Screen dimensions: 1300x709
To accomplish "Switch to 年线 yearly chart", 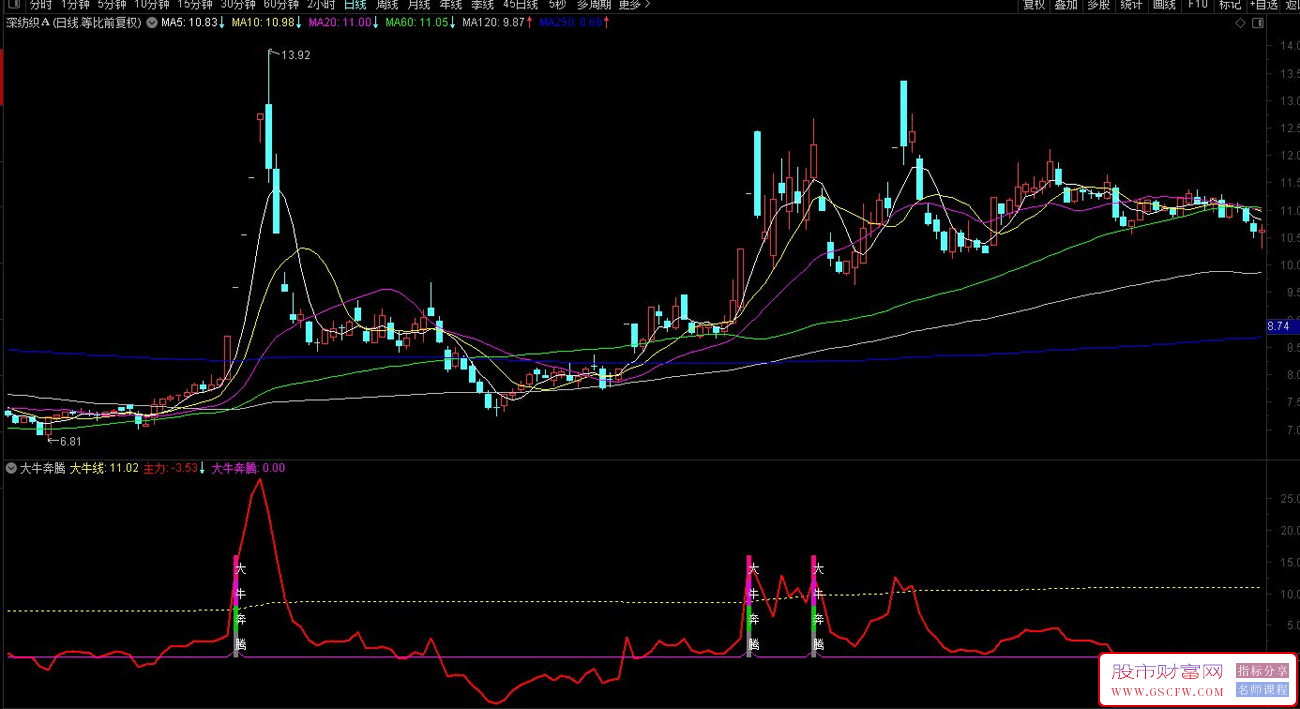I will coord(451,5).
